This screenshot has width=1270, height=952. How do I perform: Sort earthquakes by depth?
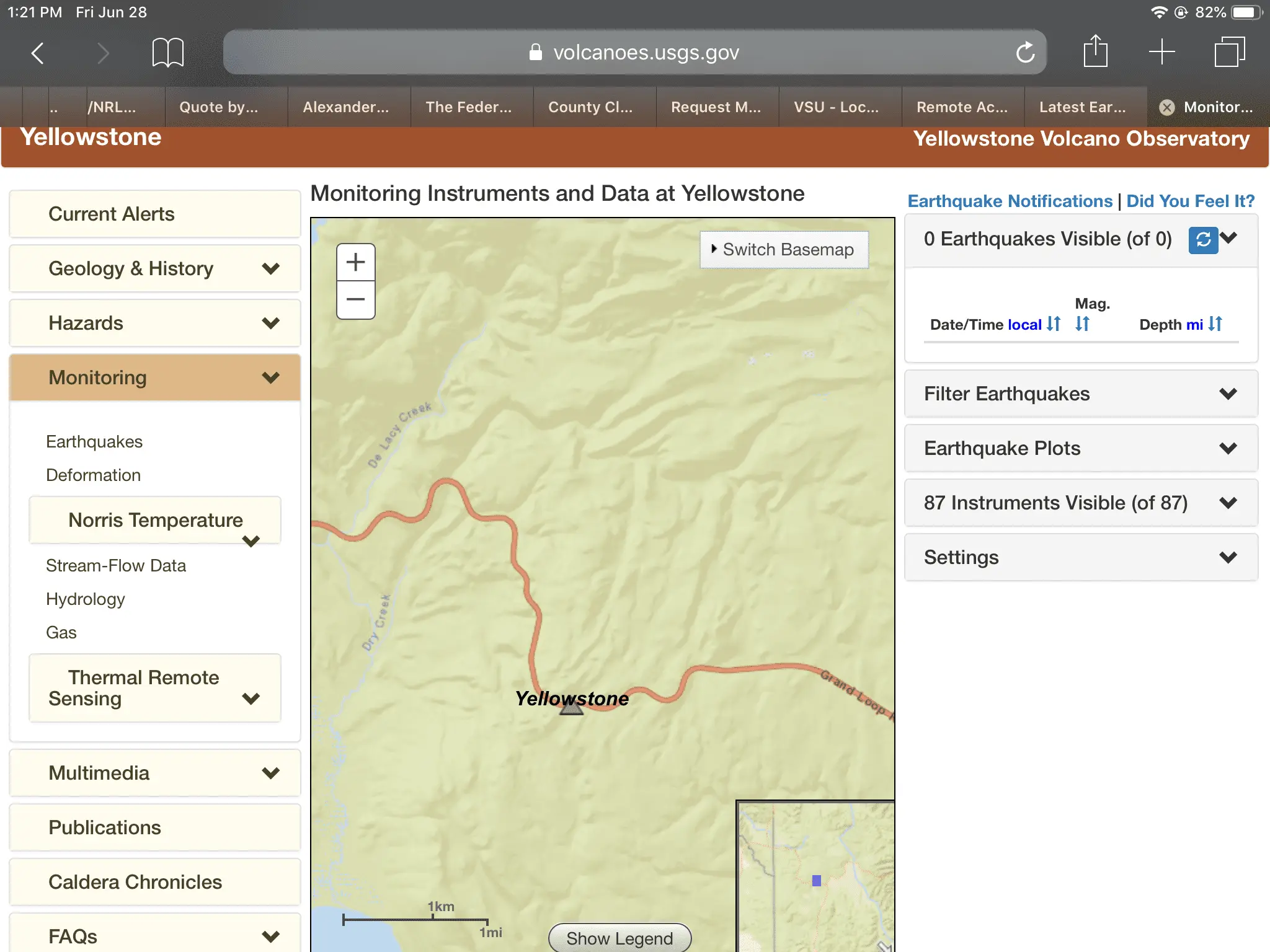[x=1215, y=324]
